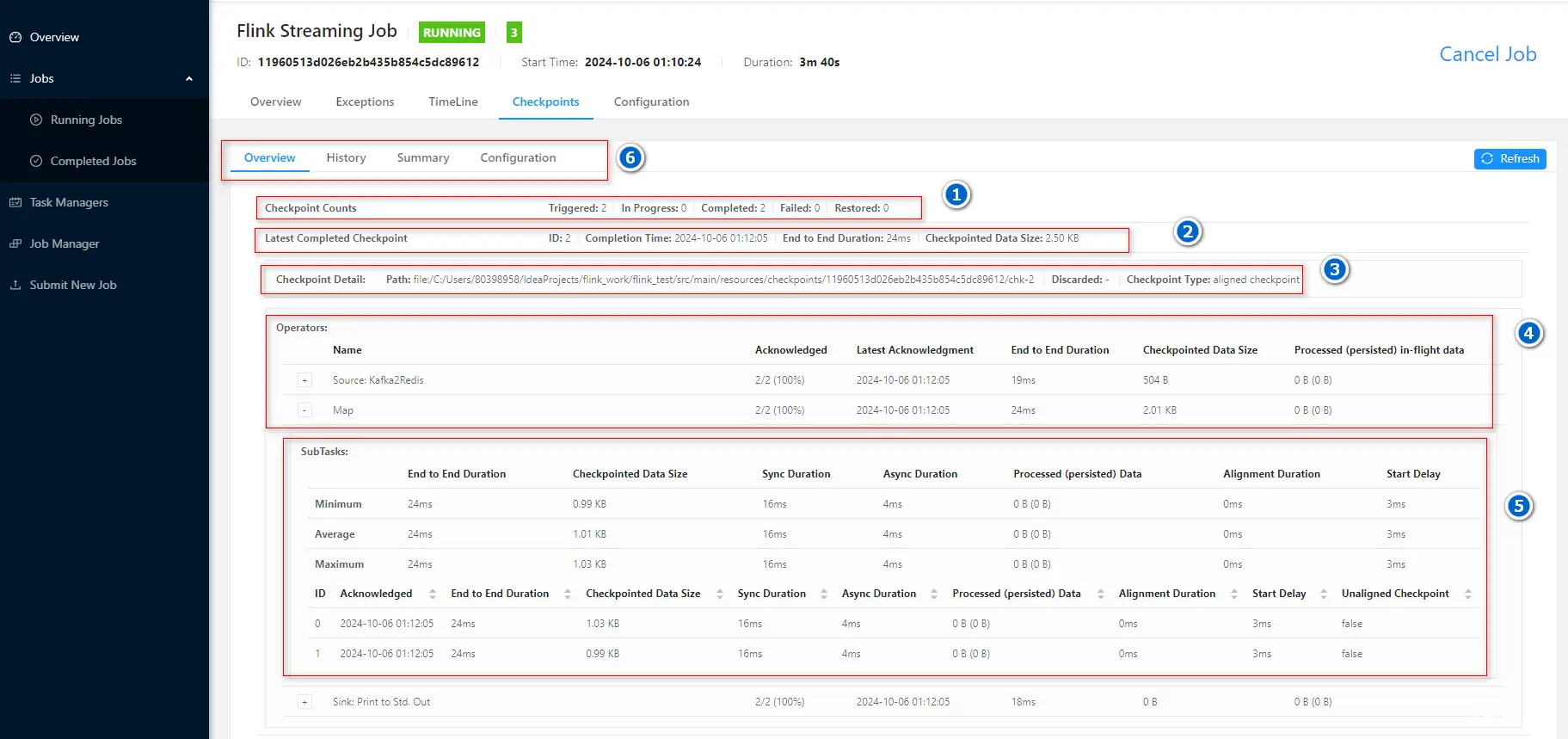This screenshot has height=739, width=1568.
Task: Go to Task Managers page
Action: tap(69, 202)
